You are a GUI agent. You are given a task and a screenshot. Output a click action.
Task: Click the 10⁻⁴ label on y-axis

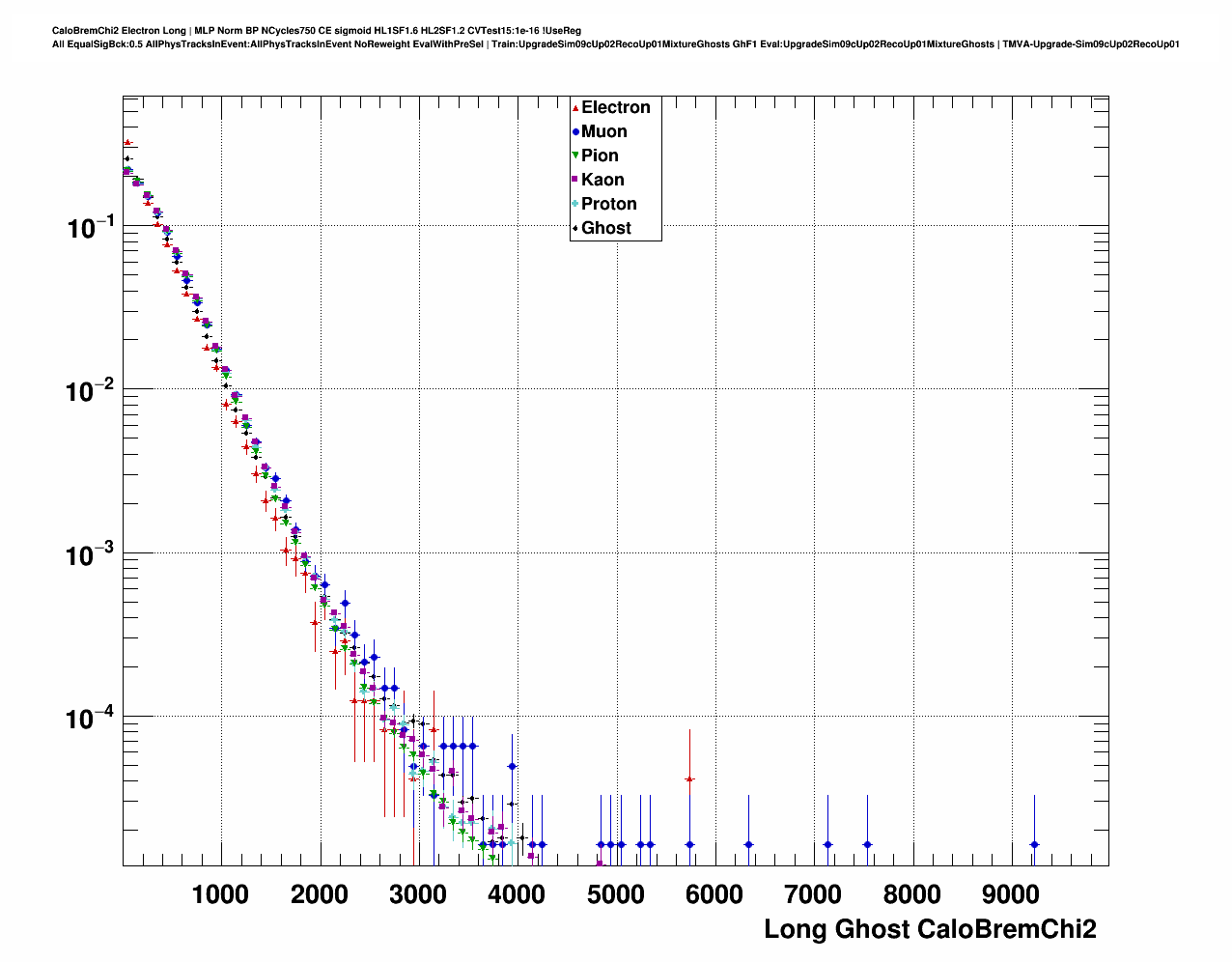tap(92, 720)
